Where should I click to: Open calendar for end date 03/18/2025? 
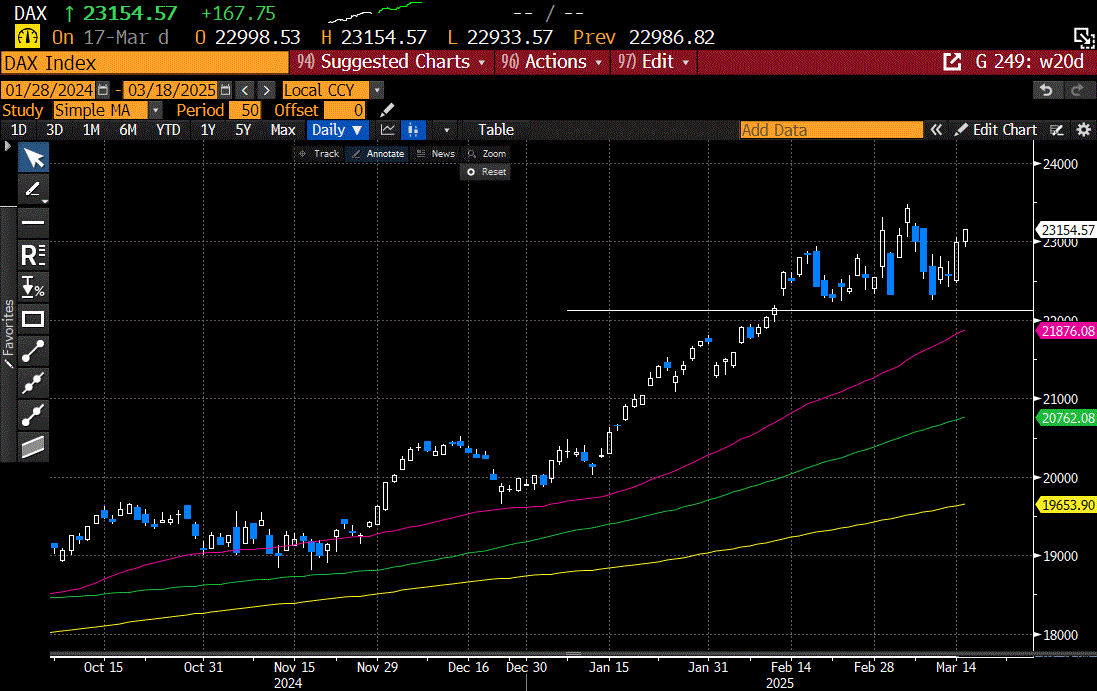(225, 90)
